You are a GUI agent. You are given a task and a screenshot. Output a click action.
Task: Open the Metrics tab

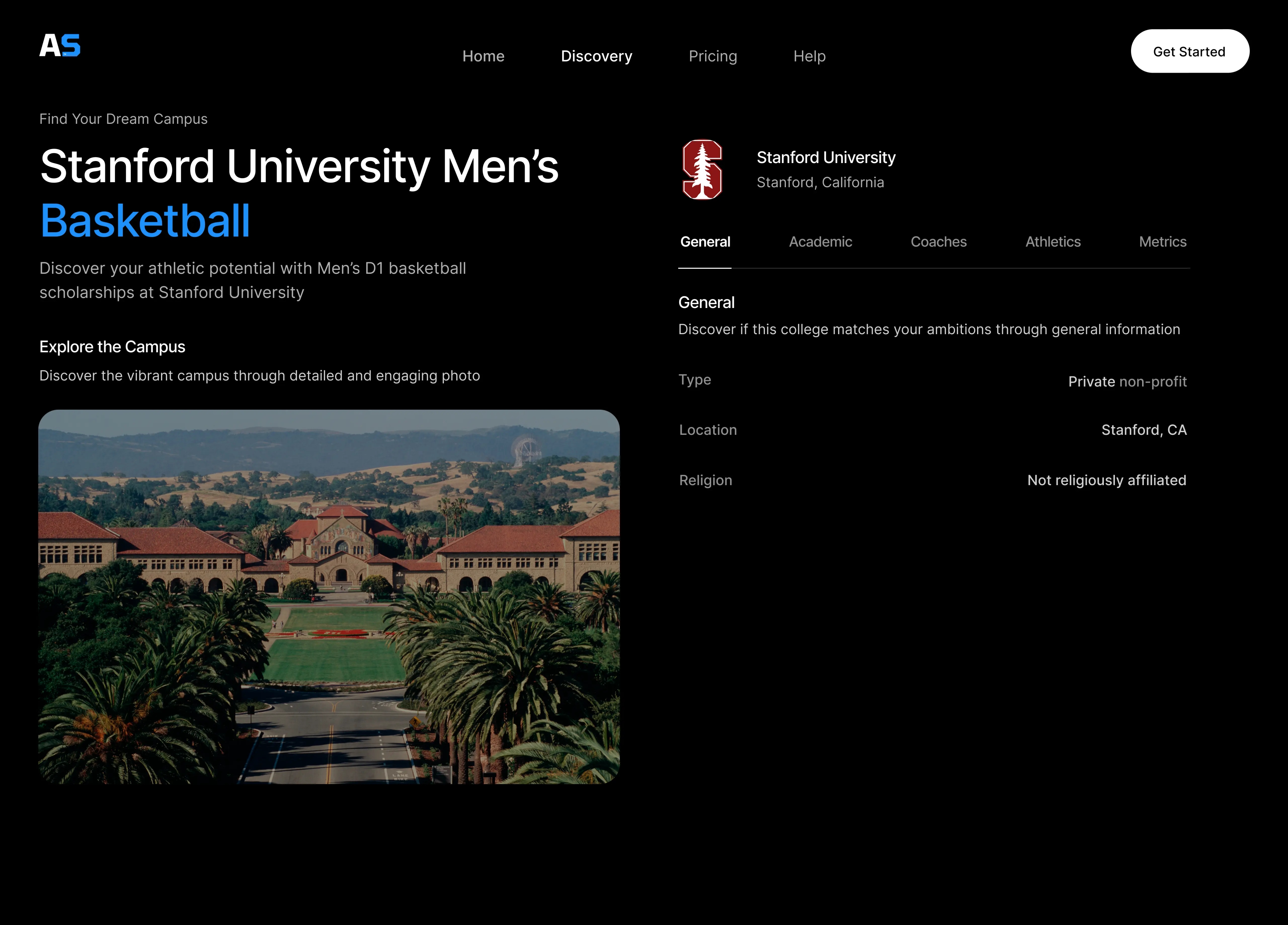(1163, 242)
